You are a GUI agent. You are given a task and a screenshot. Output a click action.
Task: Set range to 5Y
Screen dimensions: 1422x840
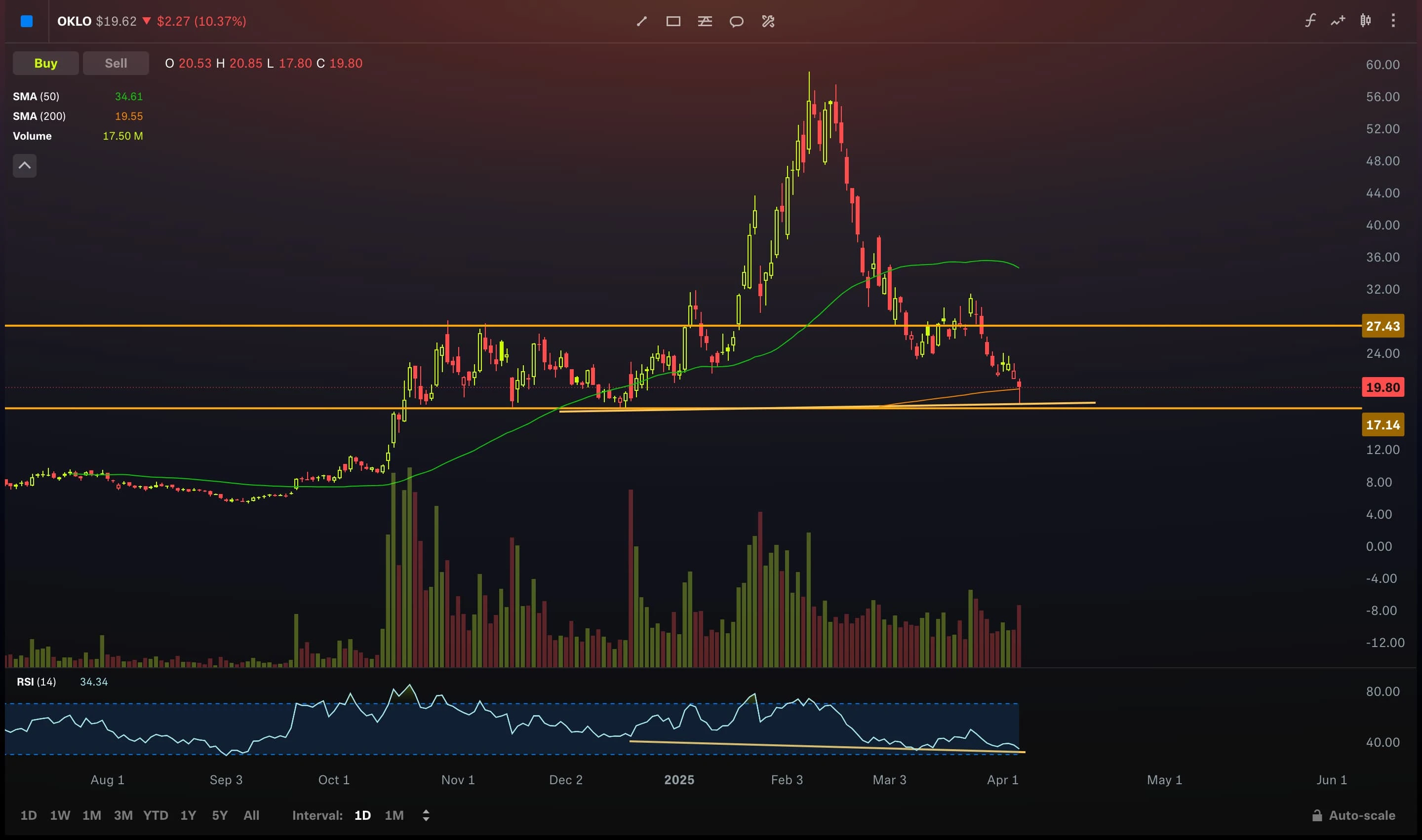coord(220,815)
